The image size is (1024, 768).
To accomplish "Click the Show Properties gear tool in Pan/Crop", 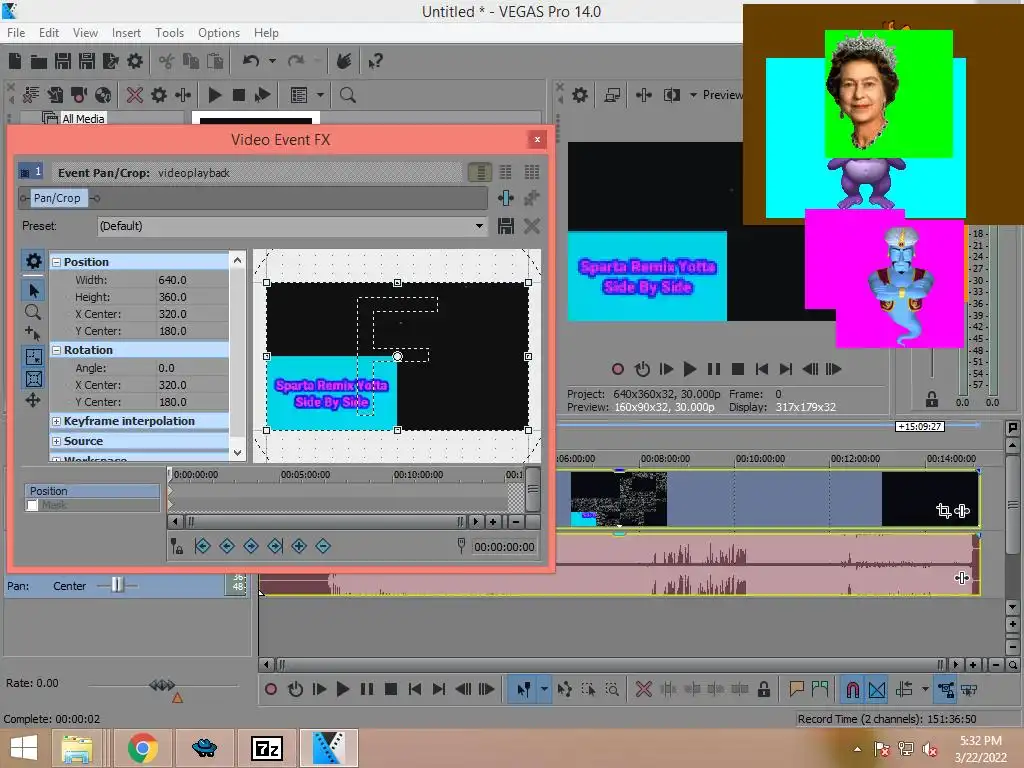I will coord(33,261).
